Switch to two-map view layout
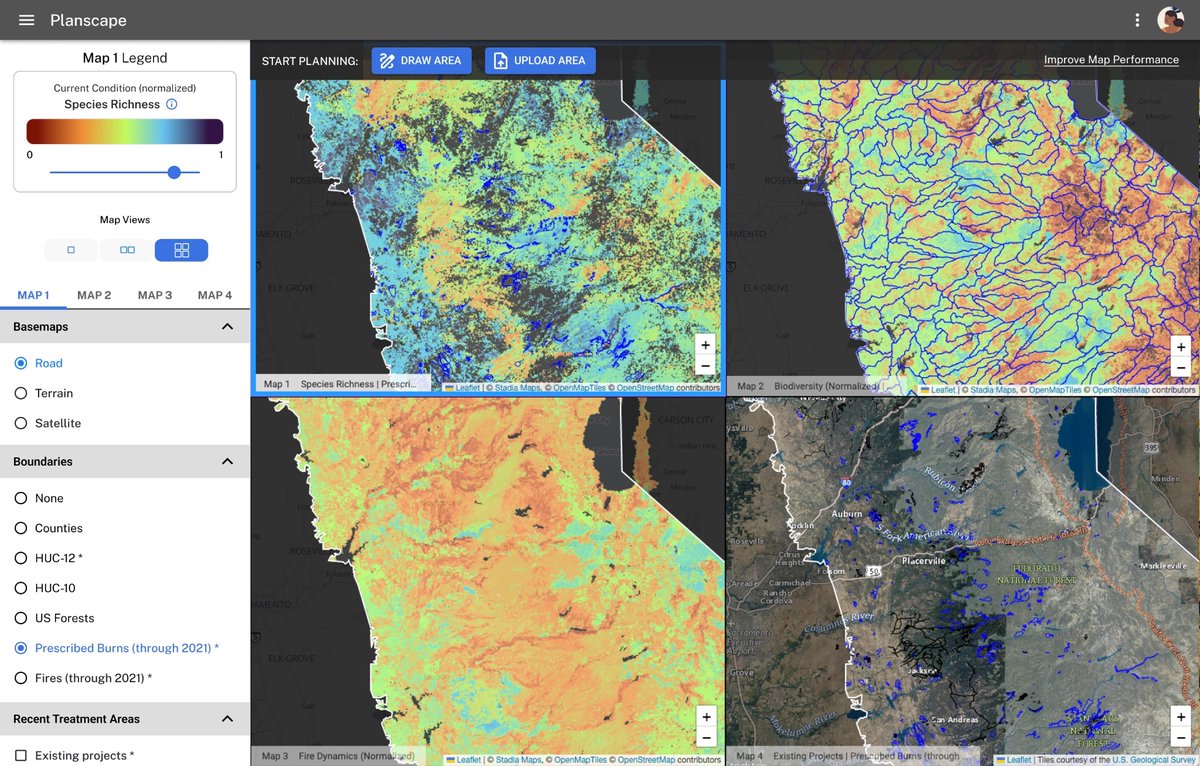This screenshot has height=766, width=1200. [125, 250]
